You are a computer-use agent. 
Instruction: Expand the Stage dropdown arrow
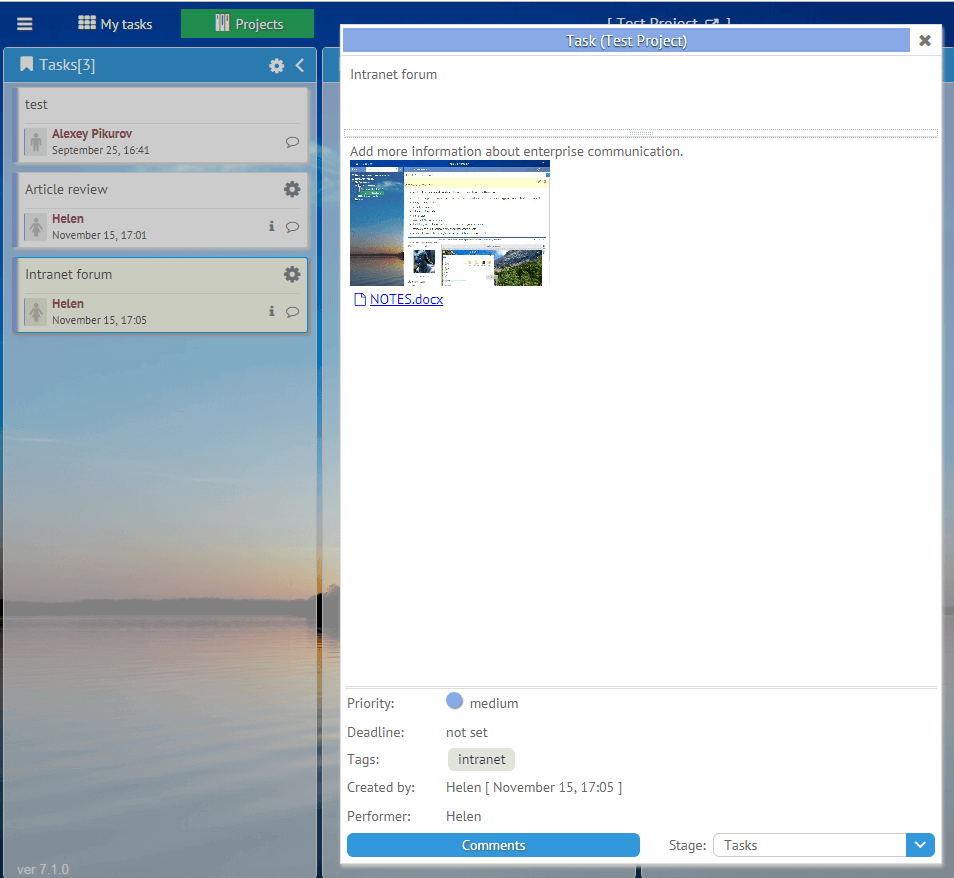(x=920, y=845)
